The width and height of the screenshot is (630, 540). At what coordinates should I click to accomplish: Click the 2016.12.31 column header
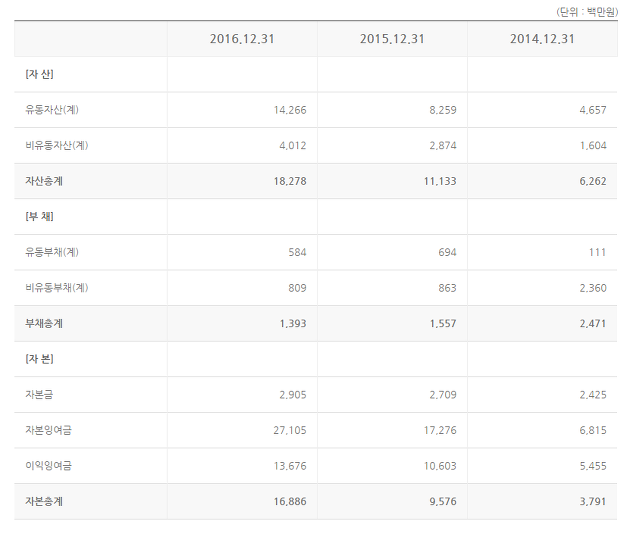pos(242,39)
